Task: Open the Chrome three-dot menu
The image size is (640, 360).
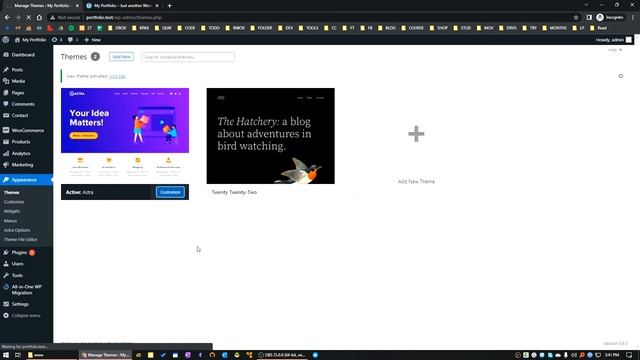Action: (633, 18)
